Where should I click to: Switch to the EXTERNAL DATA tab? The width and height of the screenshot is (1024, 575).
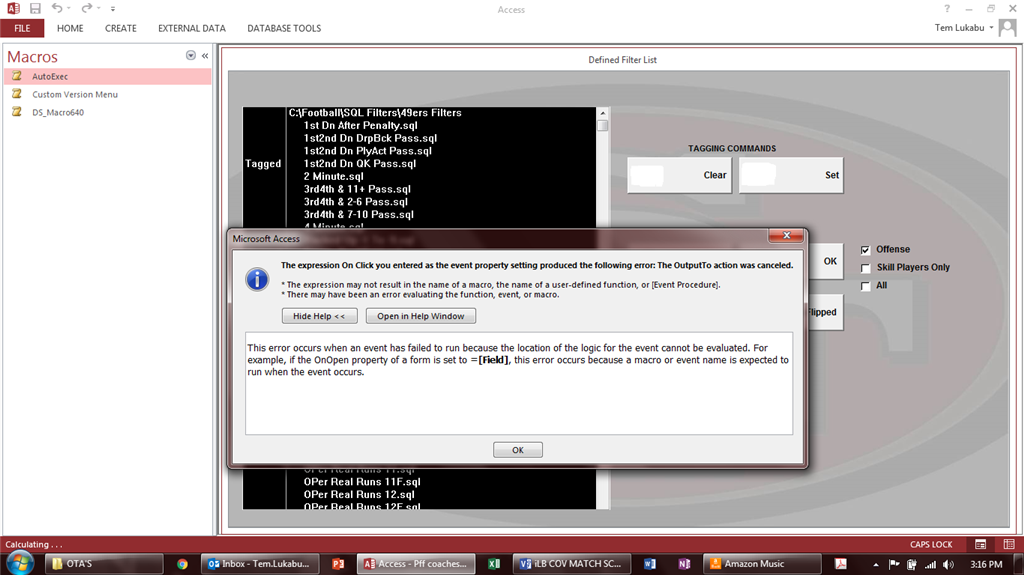pos(191,28)
